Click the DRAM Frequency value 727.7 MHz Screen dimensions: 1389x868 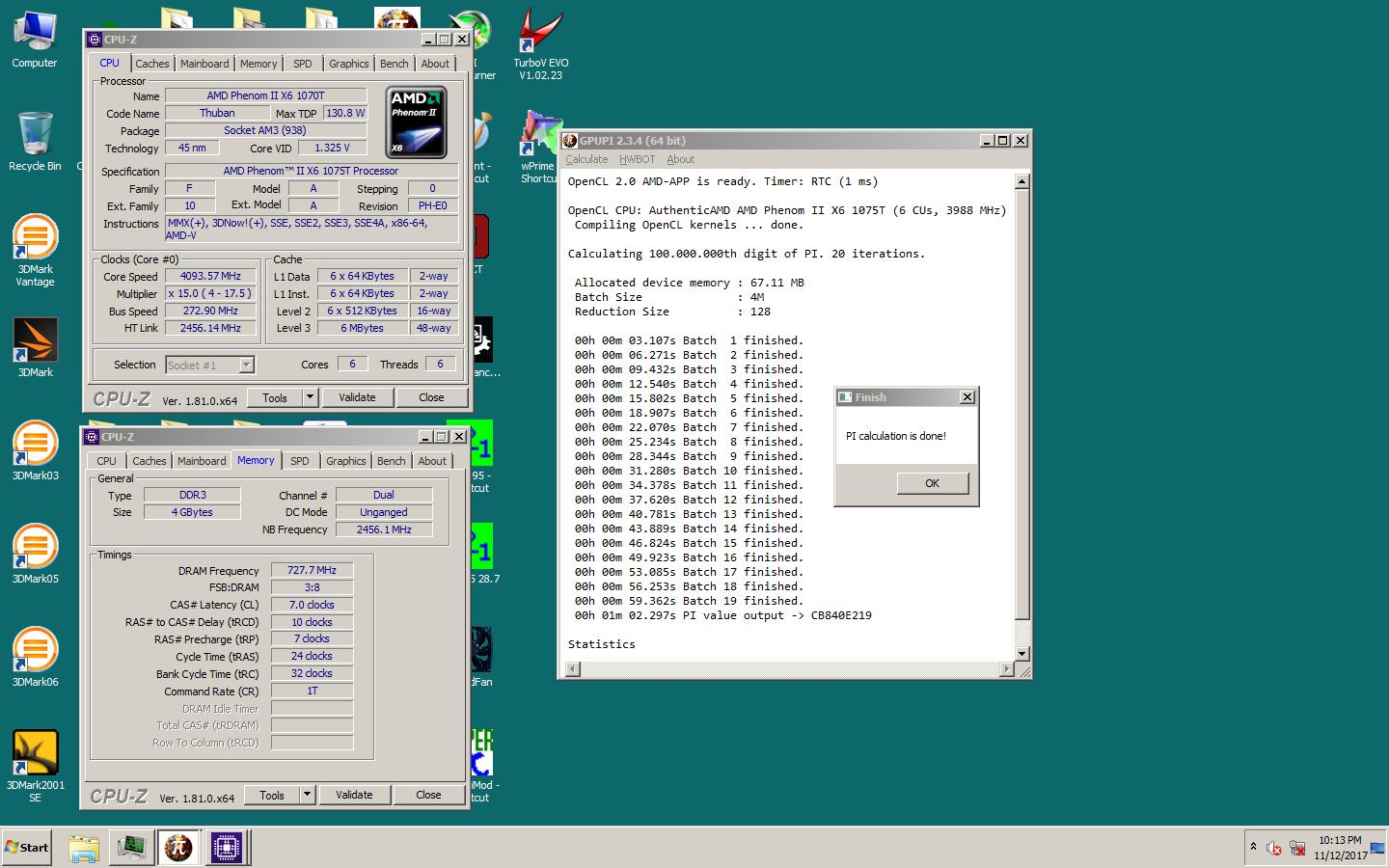point(312,570)
